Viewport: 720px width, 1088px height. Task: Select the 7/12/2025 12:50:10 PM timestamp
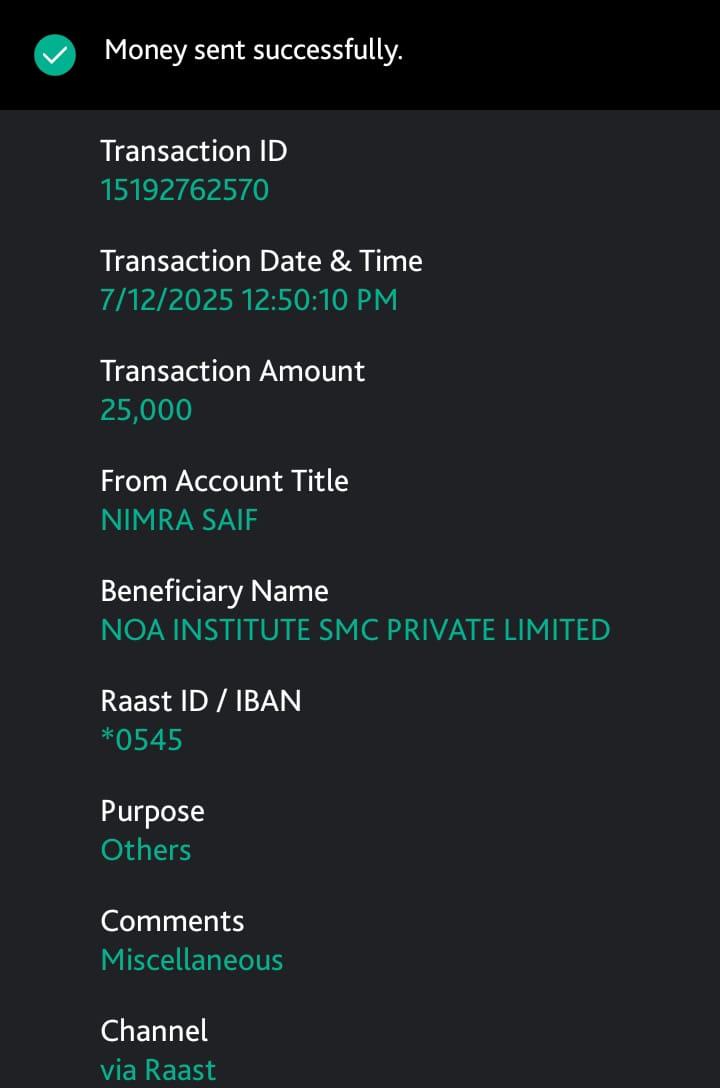[x=248, y=300]
